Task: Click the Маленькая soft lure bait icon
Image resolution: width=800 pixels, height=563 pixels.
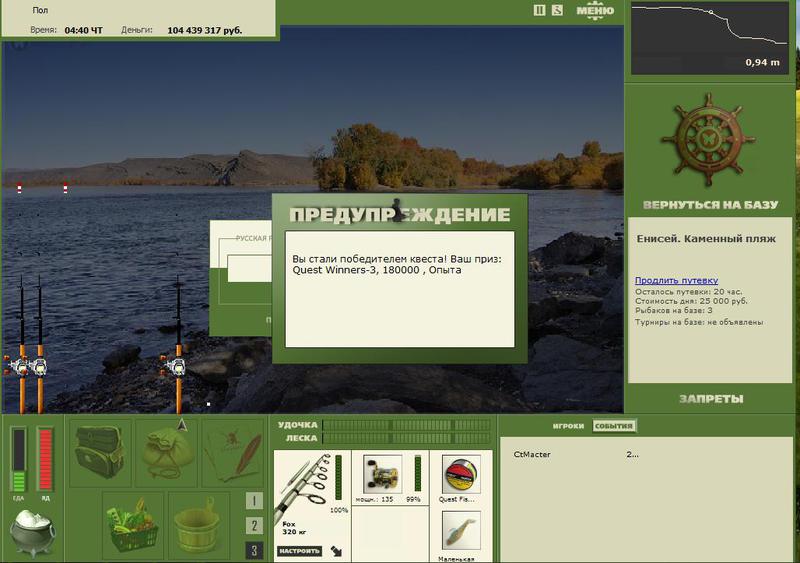Action: [461, 531]
